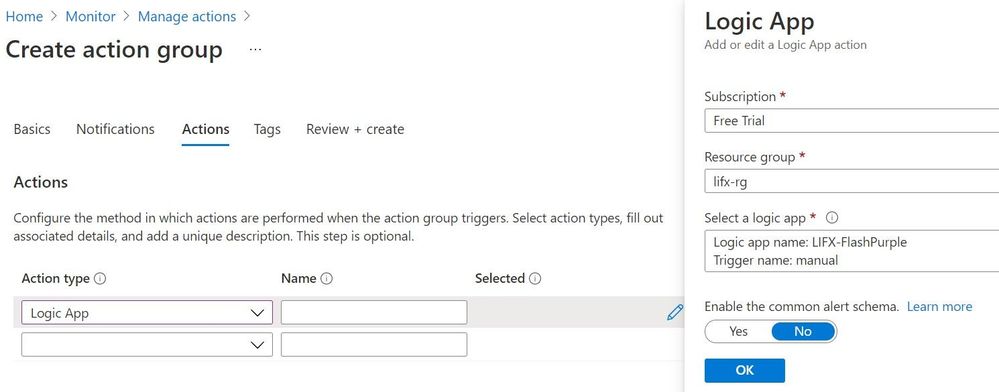Set common alert schema toggle to No

(803, 331)
